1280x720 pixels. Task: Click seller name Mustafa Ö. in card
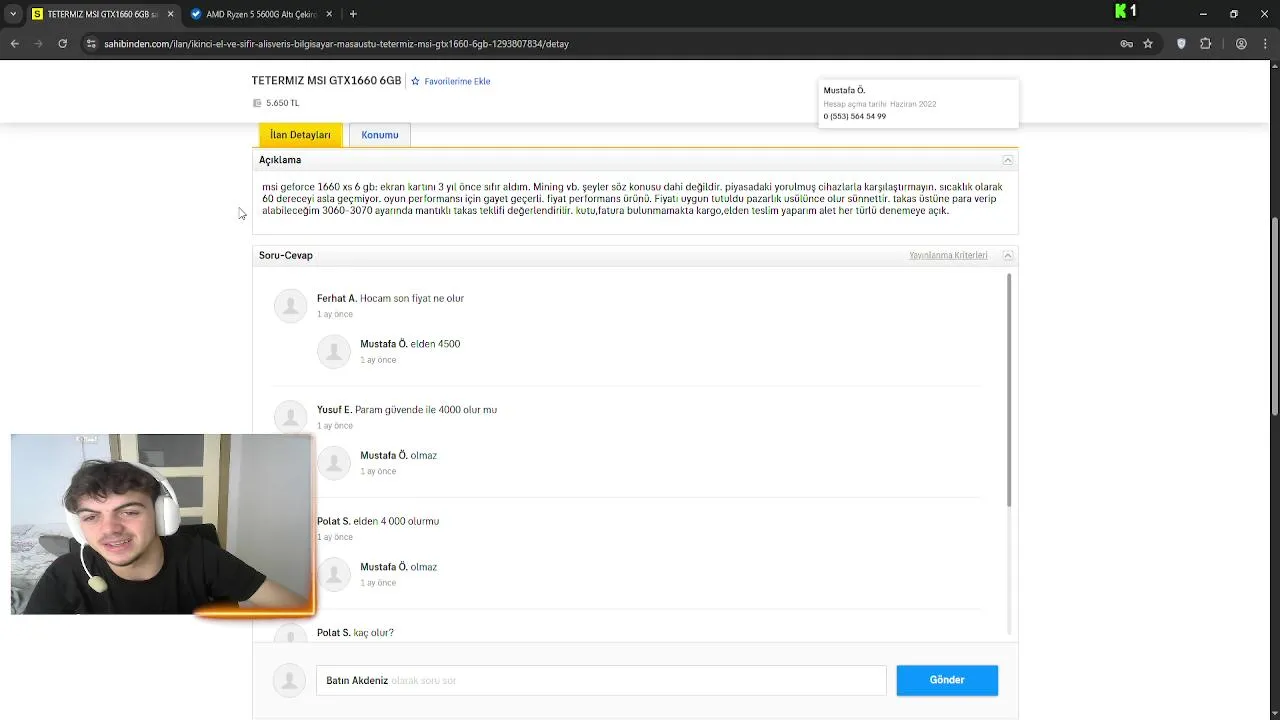coord(844,90)
